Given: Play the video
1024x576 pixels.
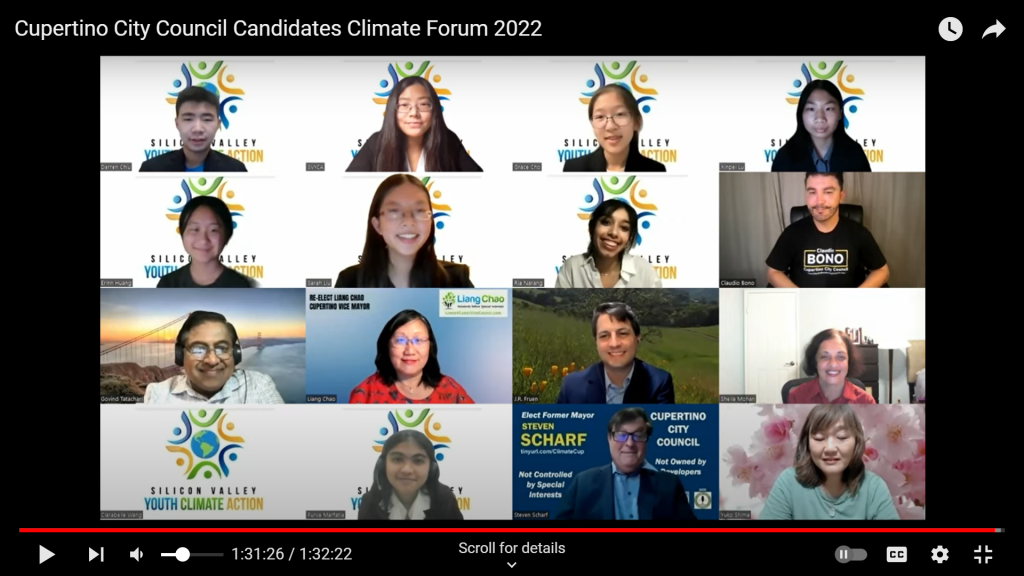Looking at the screenshot, I should tap(46, 554).
